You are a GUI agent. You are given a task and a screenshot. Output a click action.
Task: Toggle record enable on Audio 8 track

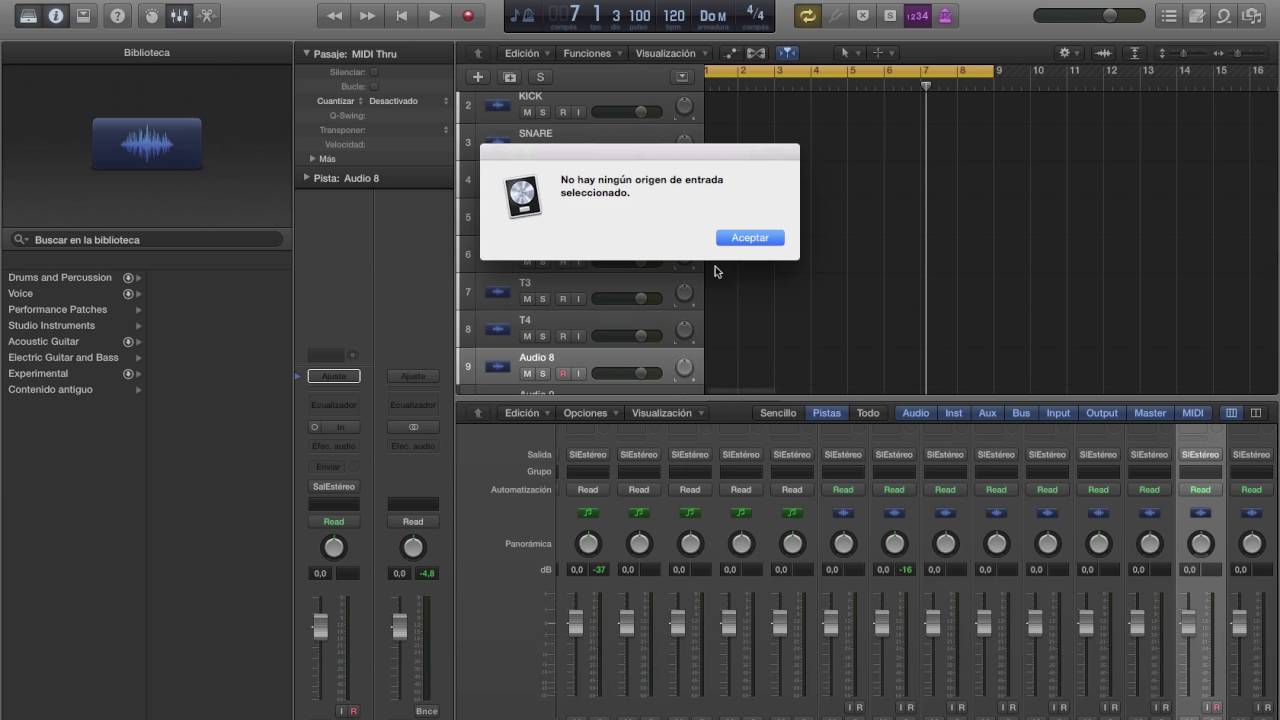pyautogui.click(x=562, y=373)
